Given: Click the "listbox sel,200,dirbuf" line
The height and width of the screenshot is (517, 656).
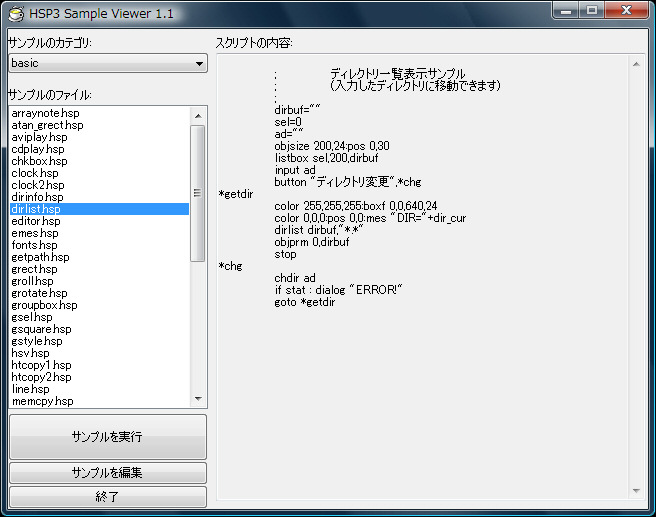Looking at the screenshot, I should [326, 158].
